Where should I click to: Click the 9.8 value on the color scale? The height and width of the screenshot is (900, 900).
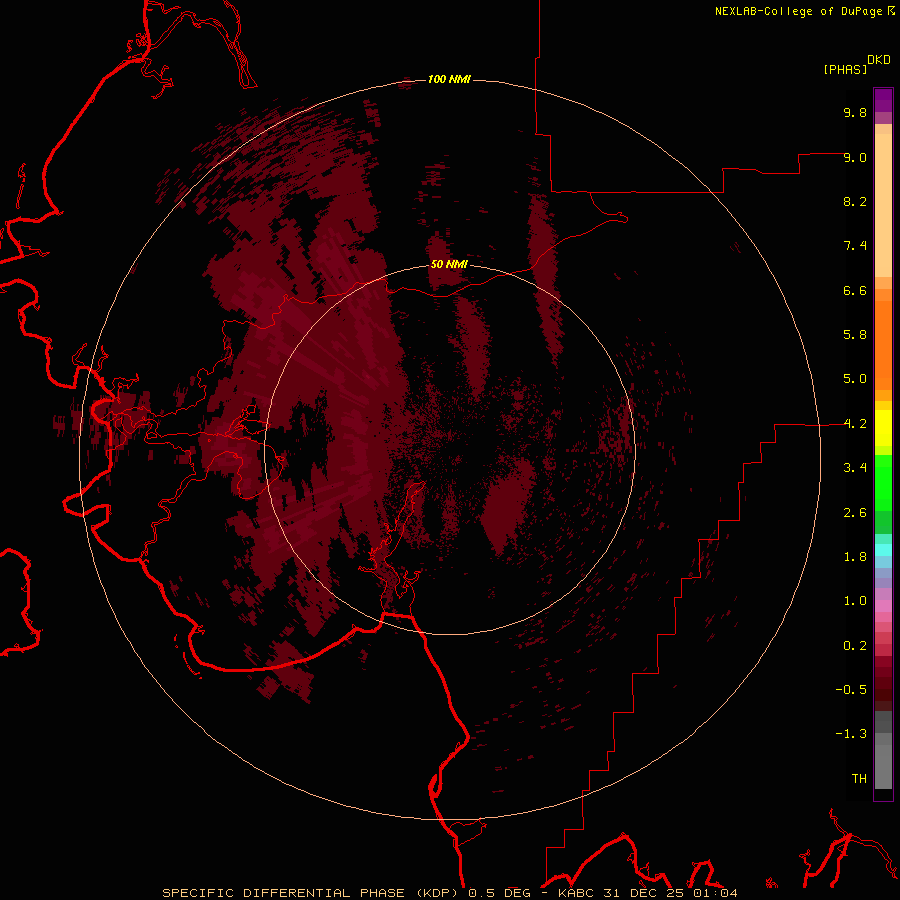[x=855, y=112]
